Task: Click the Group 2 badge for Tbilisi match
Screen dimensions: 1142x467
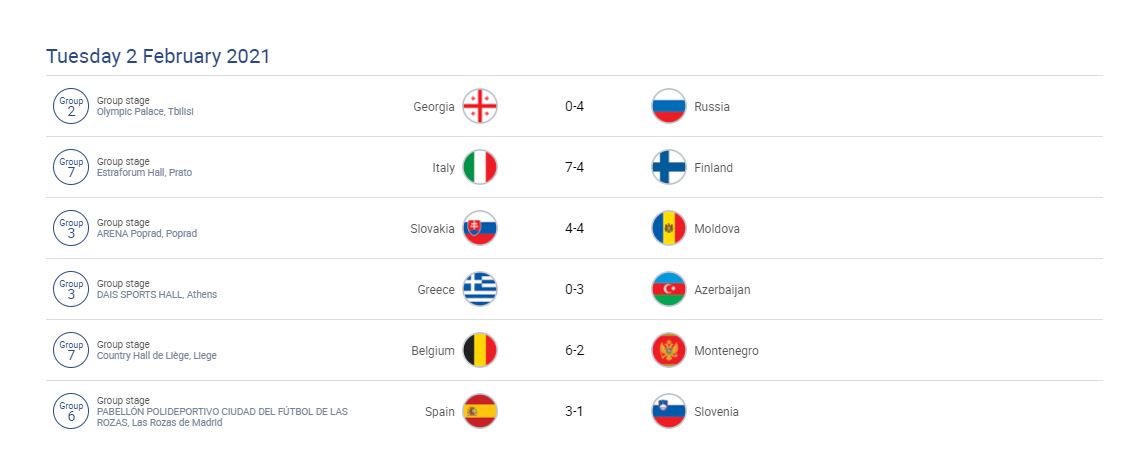Action: (71, 106)
